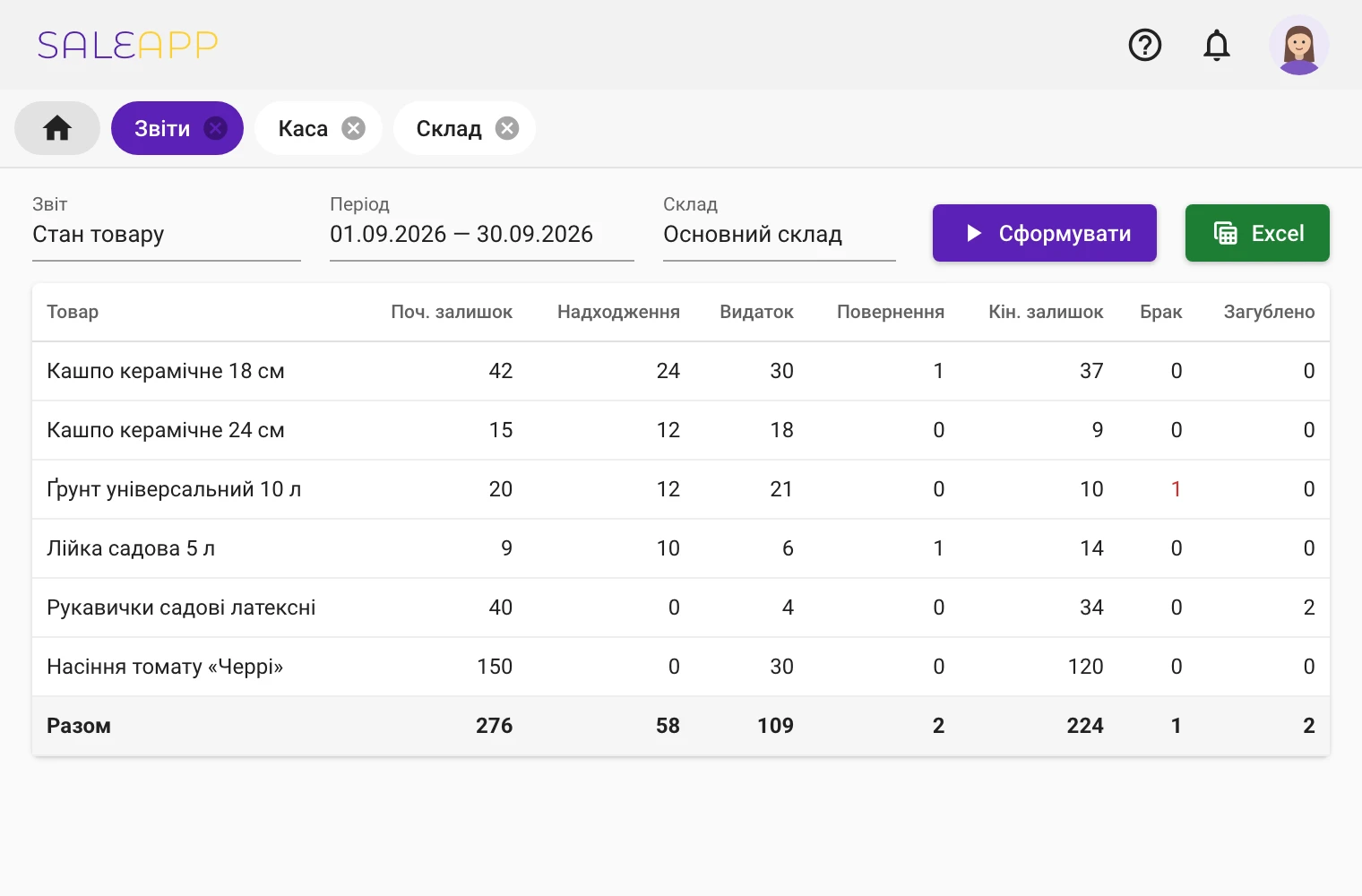This screenshot has width=1362, height=896.
Task: Select row Ґрунт універсальний 10 л
Action: tap(681, 489)
